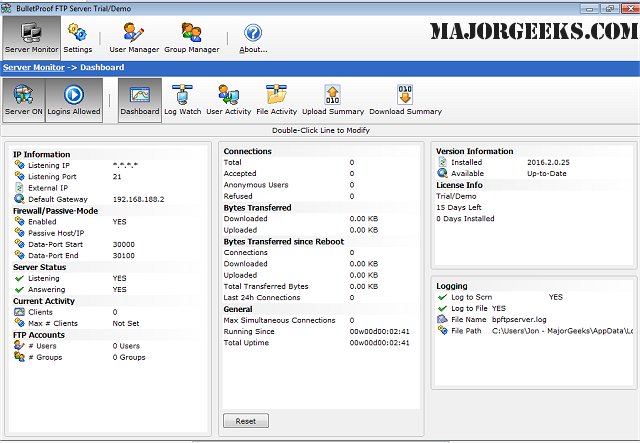Select the bpftpserver.log file name
The height and width of the screenshot is (443, 640).
pos(519,319)
